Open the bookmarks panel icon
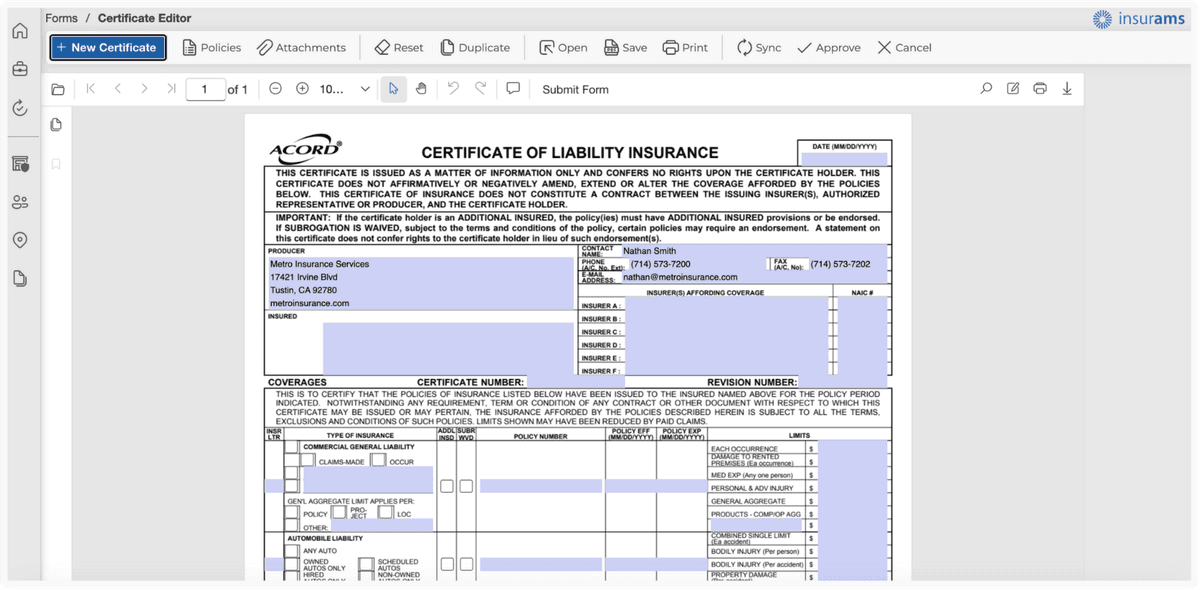1200x590 pixels. click(56, 164)
